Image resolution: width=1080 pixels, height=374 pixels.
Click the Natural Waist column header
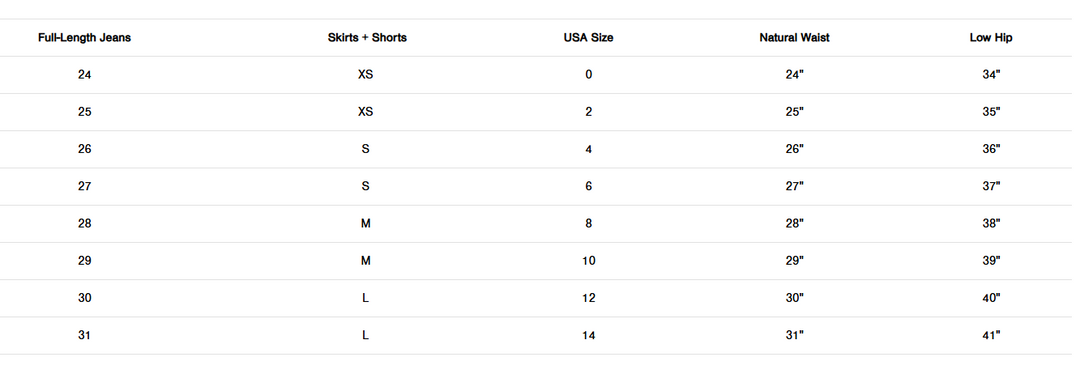click(794, 38)
